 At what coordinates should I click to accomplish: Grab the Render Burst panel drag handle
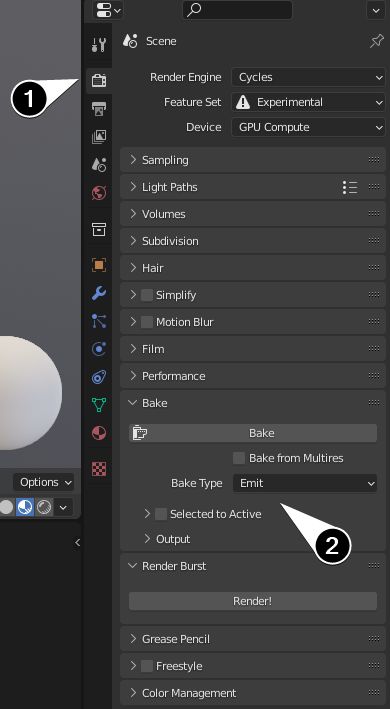pos(374,565)
